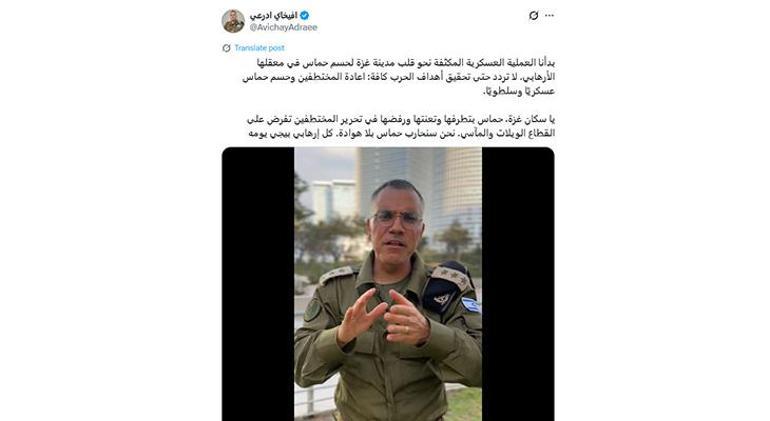Play the embedded video of the officer

pyautogui.click(x=388, y=284)
